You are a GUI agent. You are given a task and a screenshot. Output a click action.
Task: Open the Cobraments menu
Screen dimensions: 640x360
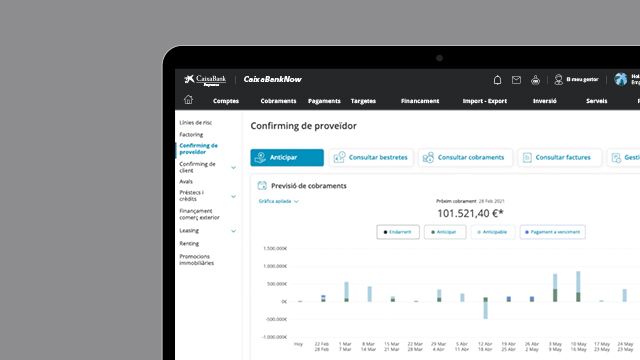(278, 101)
